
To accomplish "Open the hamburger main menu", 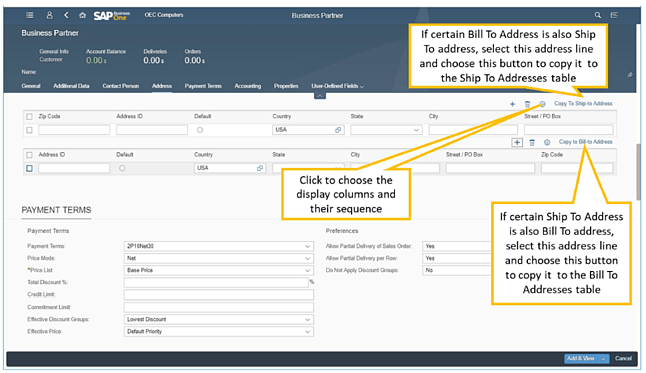I will (29, 15).
